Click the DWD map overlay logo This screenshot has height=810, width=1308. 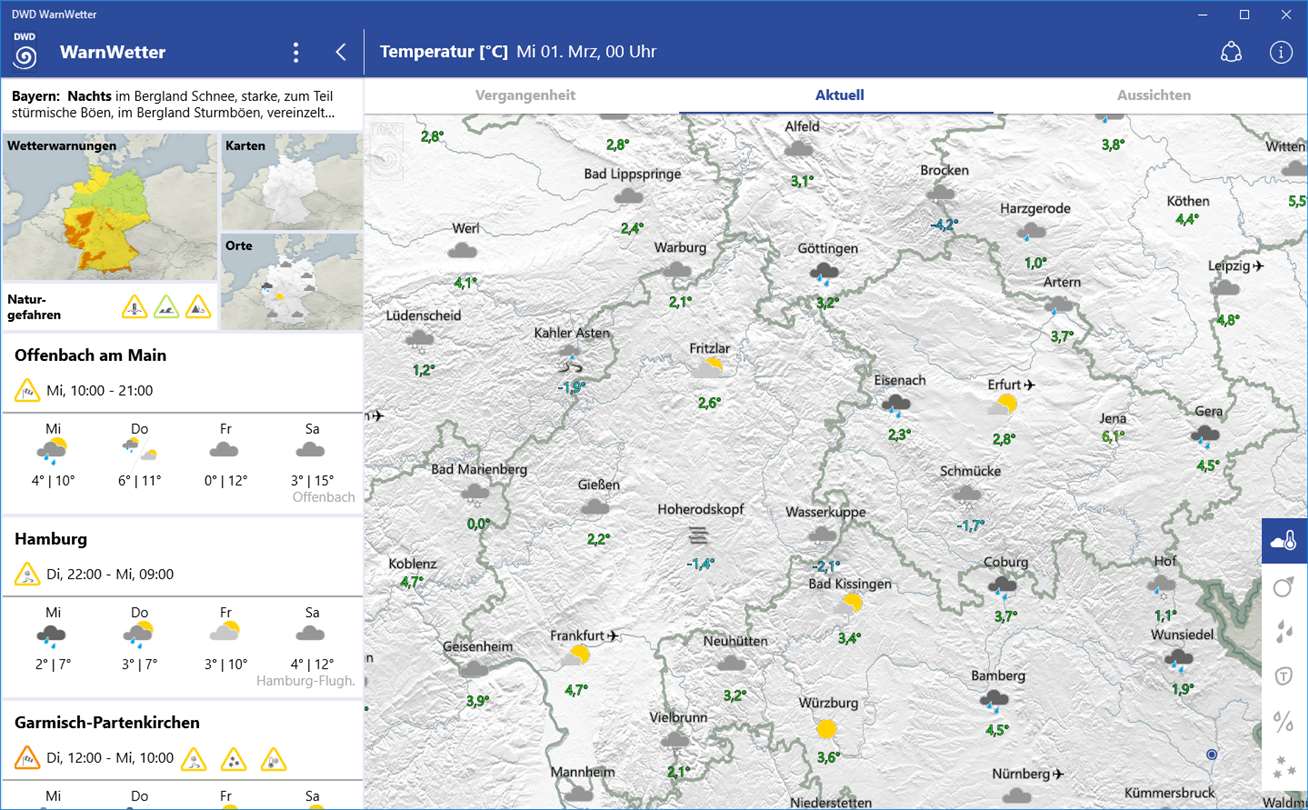coord(387,150)
